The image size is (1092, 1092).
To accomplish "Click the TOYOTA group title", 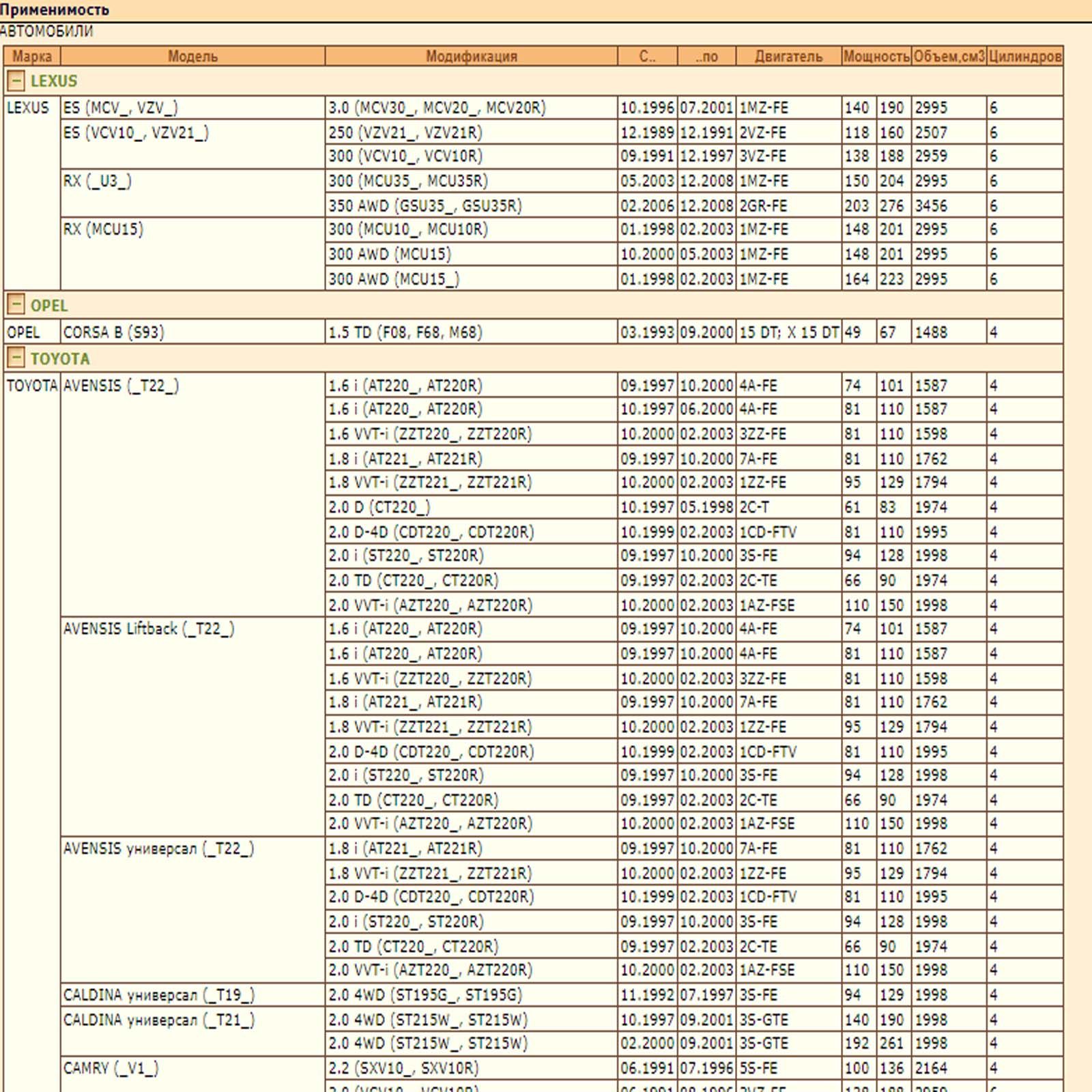I will point(60,358).
